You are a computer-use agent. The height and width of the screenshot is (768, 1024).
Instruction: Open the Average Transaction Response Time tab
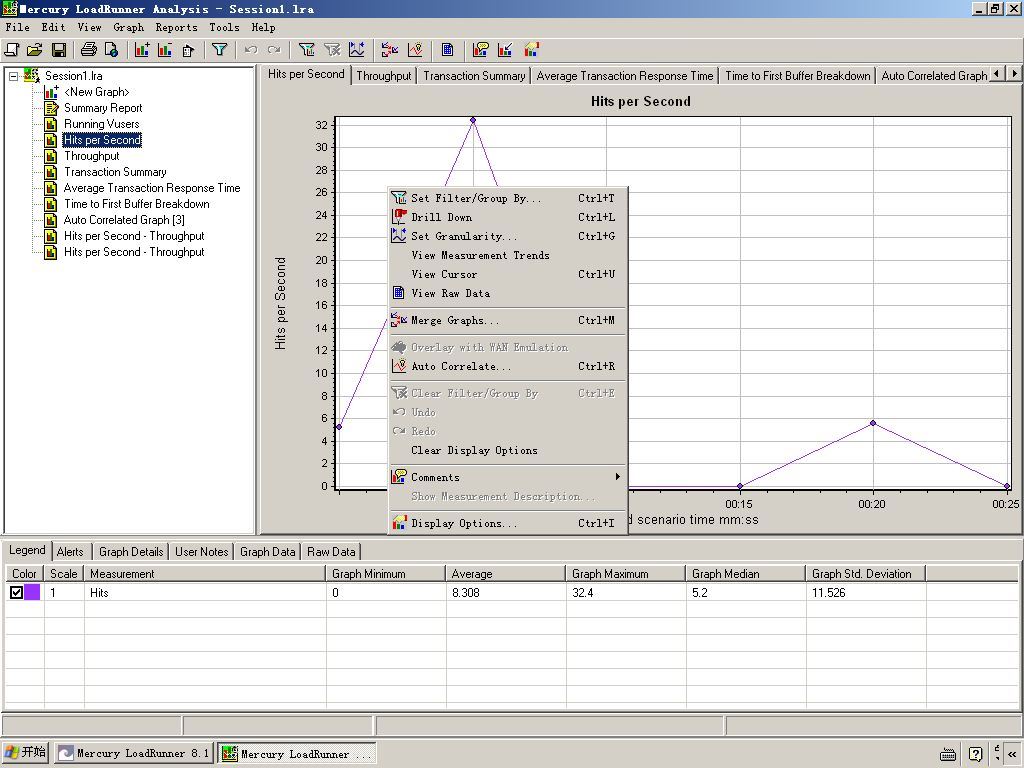625,76
